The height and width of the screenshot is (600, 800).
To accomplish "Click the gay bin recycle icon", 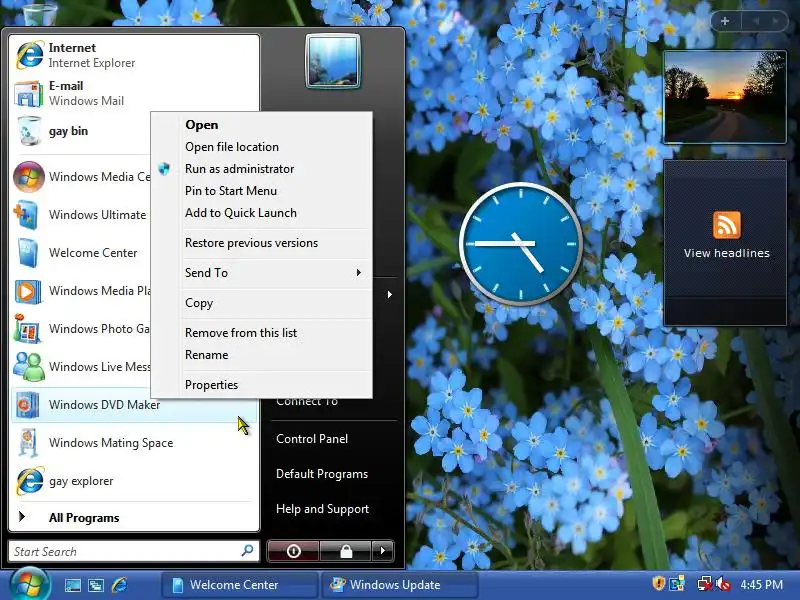I will coord(29,131).
